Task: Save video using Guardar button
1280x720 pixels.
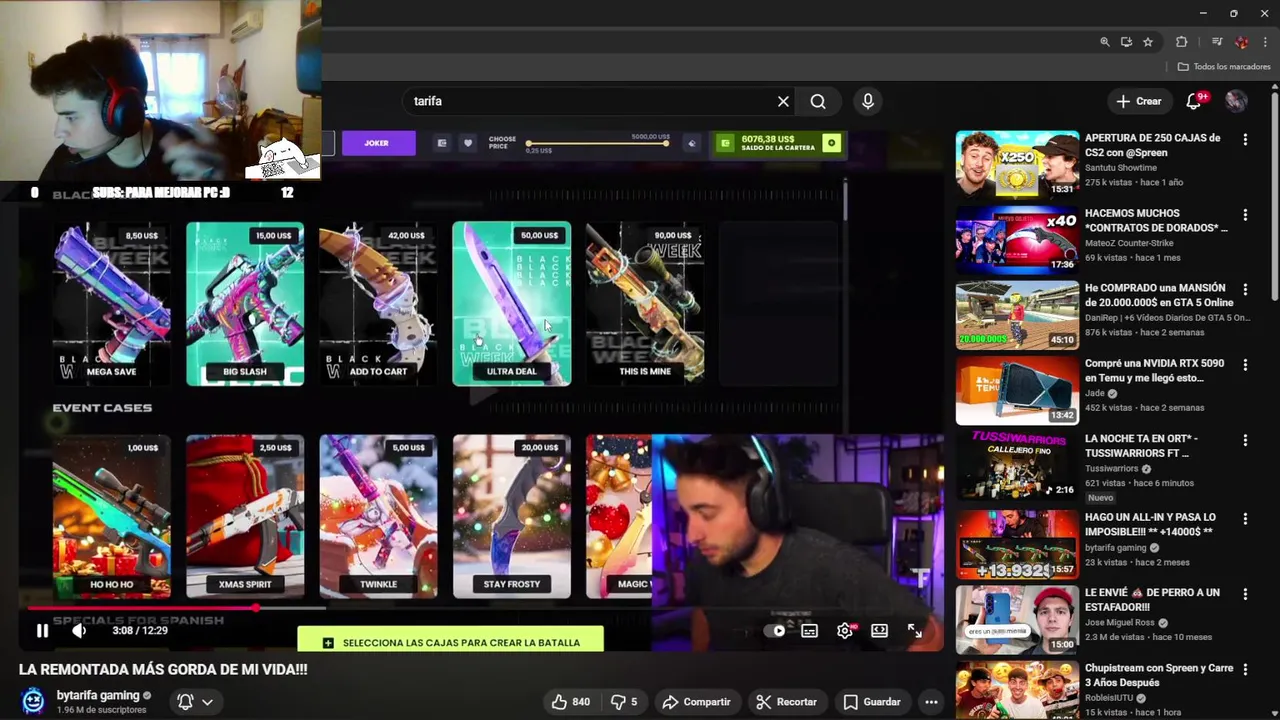Action: pyautogui.click(x=872, y=702)
